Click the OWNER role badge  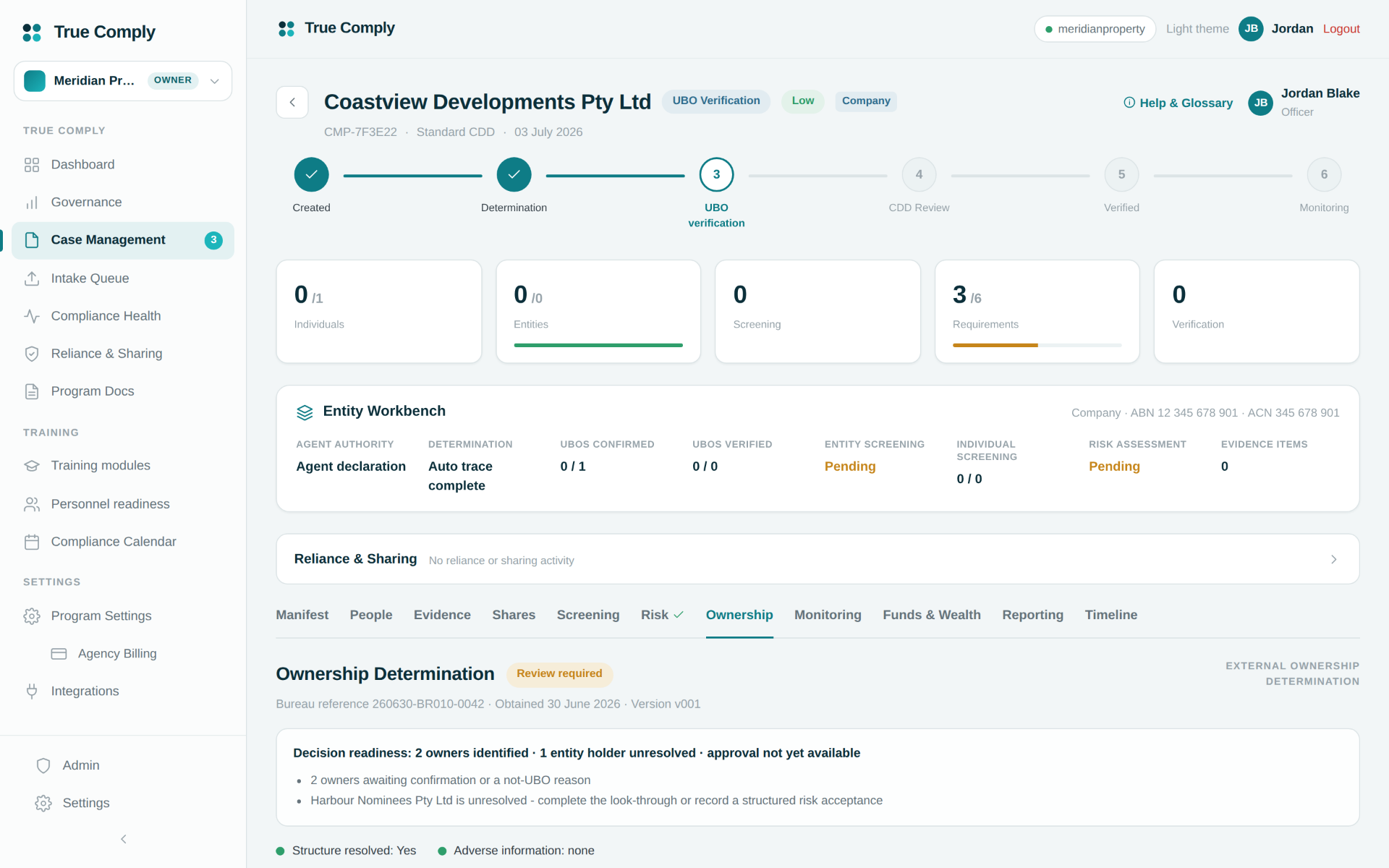[x=173, y=80]
